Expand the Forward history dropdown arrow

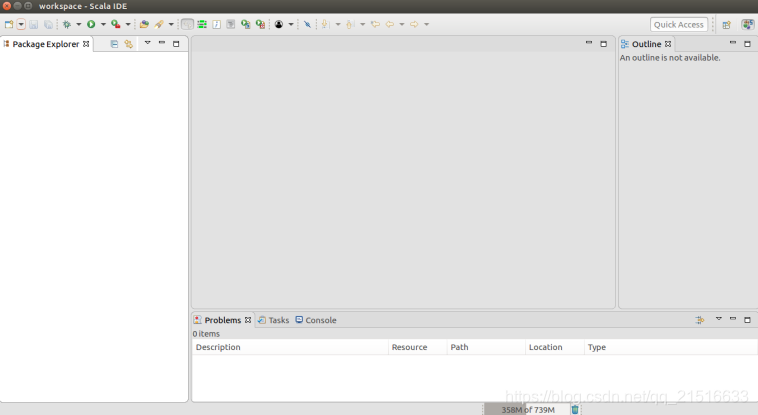pos(426,24)
